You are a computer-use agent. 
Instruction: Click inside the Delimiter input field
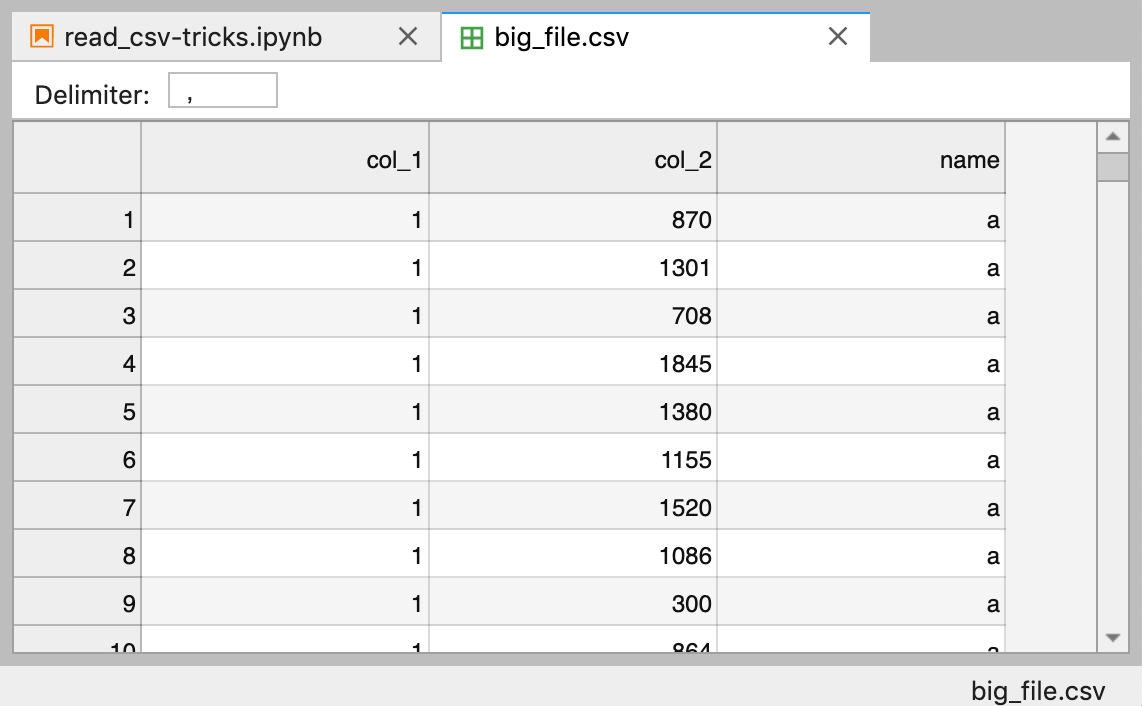222,90
